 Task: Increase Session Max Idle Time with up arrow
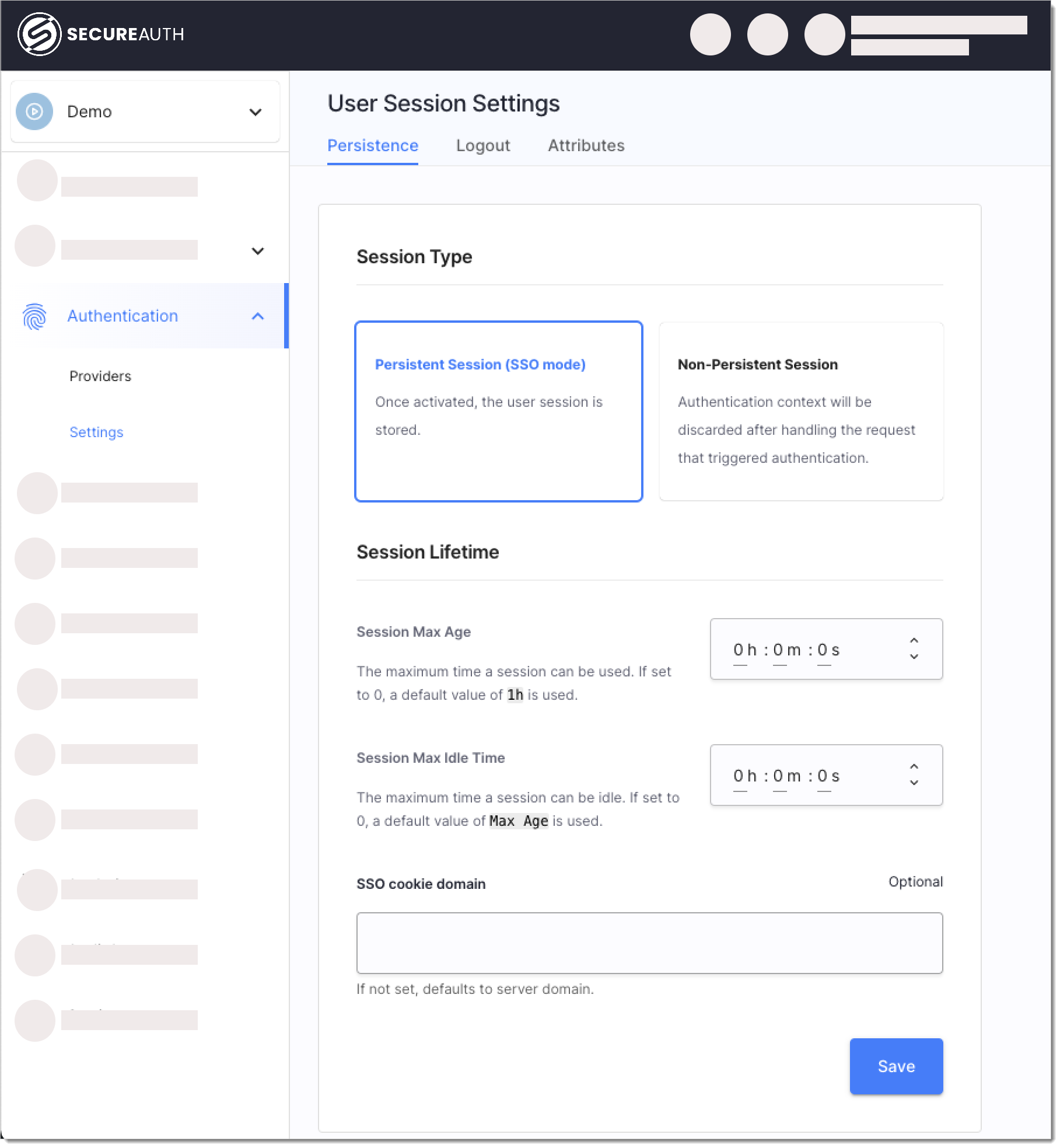coord(914,767)
